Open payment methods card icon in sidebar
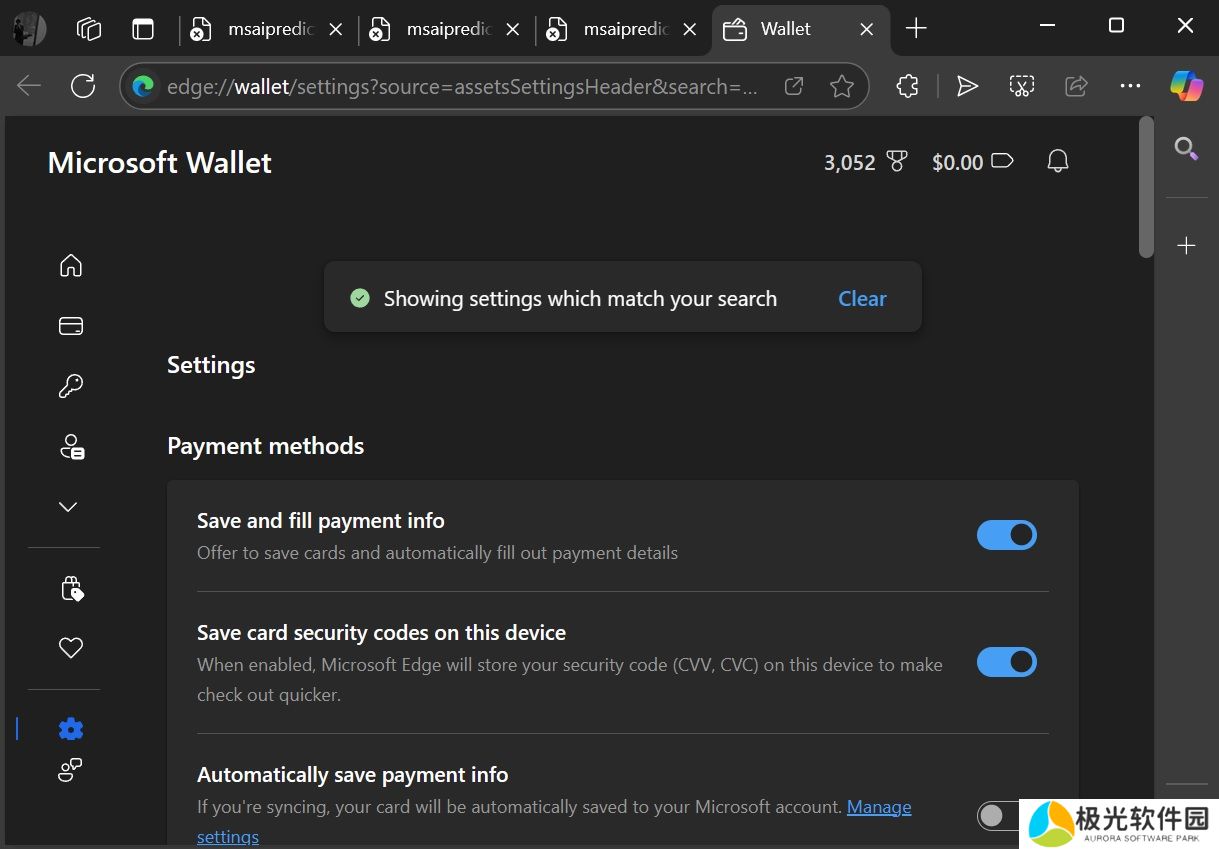The image size is (1219, 849). (70, 326)
